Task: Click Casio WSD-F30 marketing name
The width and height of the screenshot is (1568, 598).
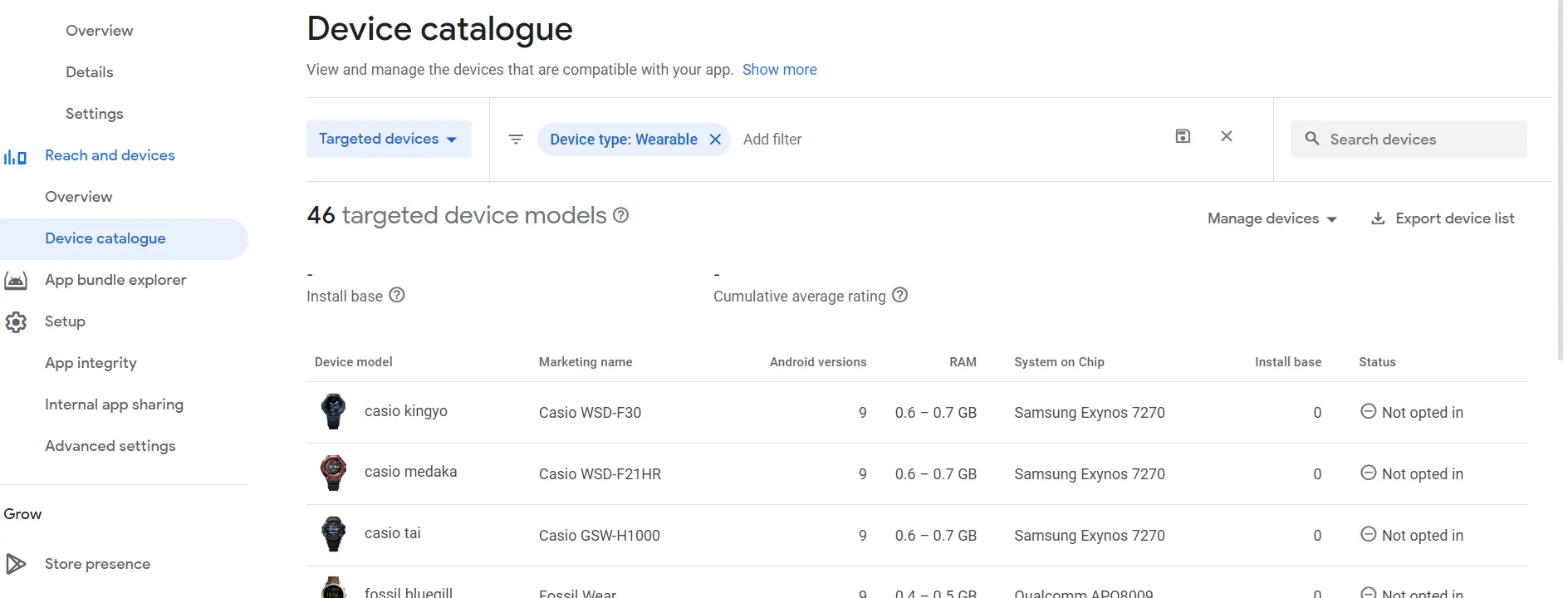Action: (x=590, y=413)
